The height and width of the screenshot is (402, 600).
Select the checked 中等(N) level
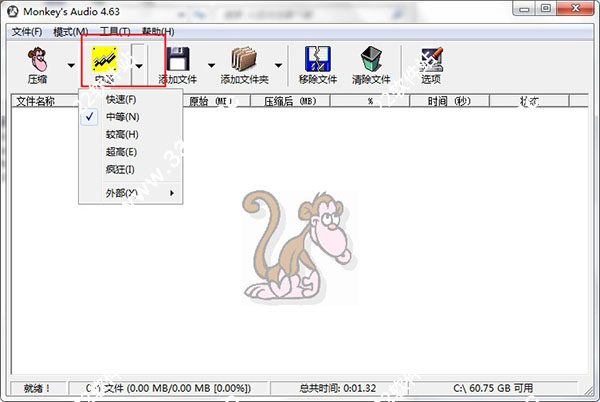pyautogui.click(x=130, y=117)
